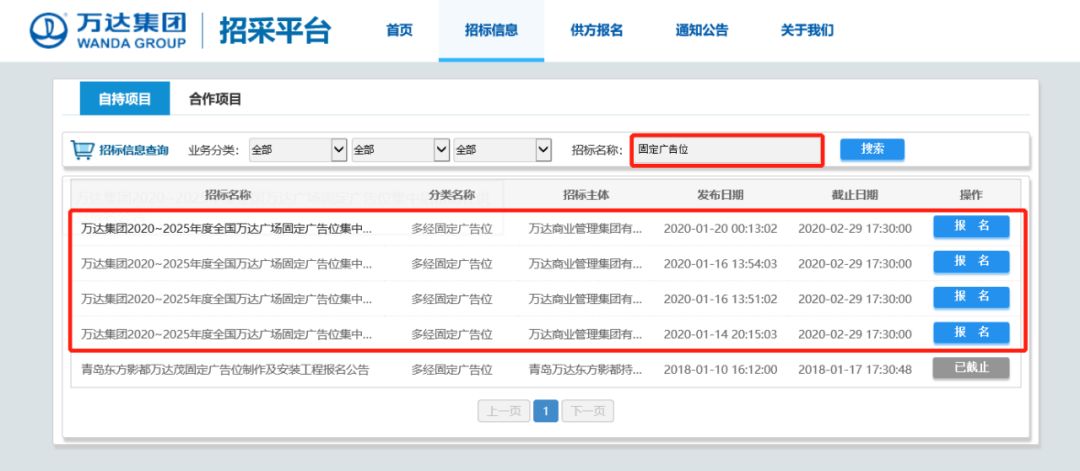Open 青岛东方影都万达茂固定广告位制作及安装工程报名公告
The width and height of the screenshot is (1080, 471).
(225, 370)
